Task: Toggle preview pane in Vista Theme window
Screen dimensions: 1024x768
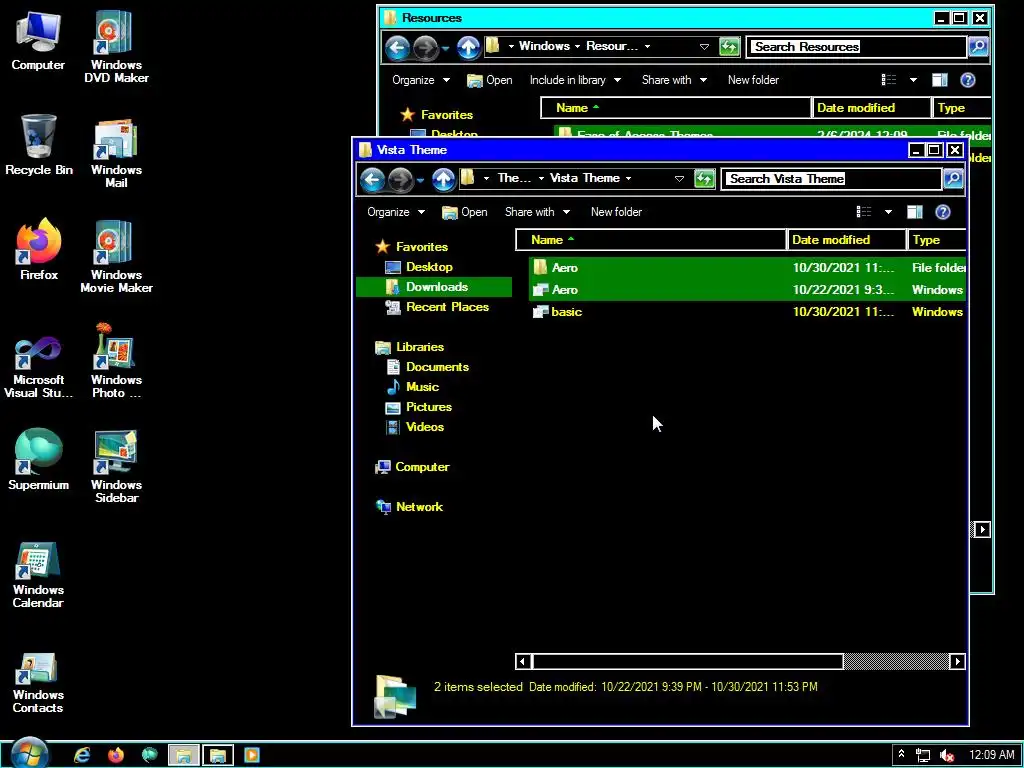Action: click(914, 212)
